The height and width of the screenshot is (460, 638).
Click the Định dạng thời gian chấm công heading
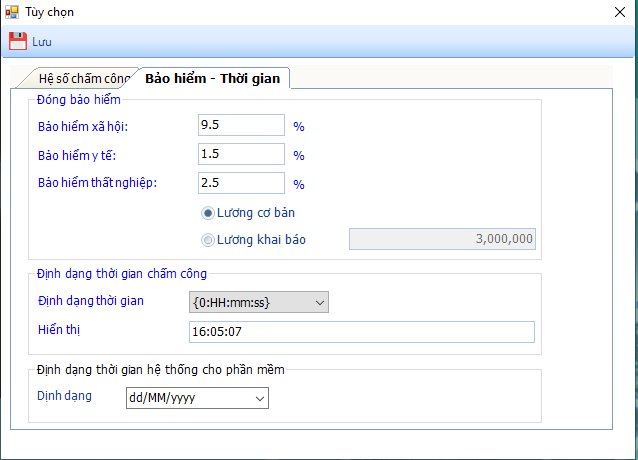click(x=122, y=274)
